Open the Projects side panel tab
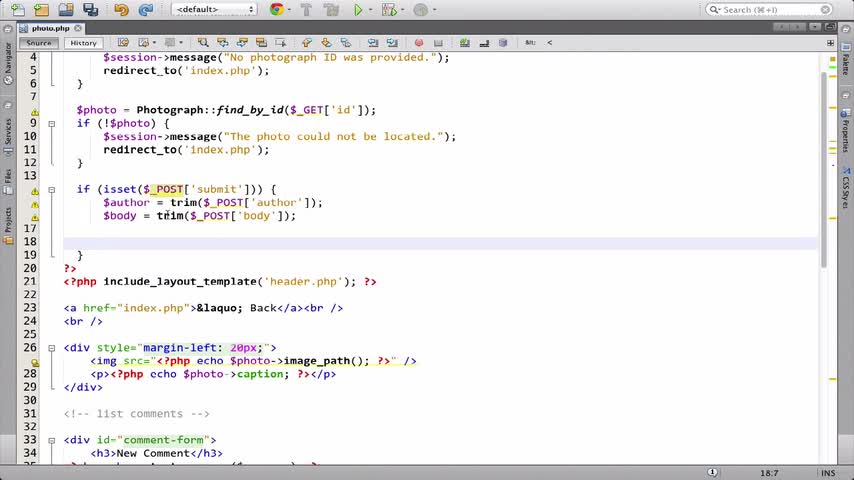The image size is (854, 480). click(8, 224)
